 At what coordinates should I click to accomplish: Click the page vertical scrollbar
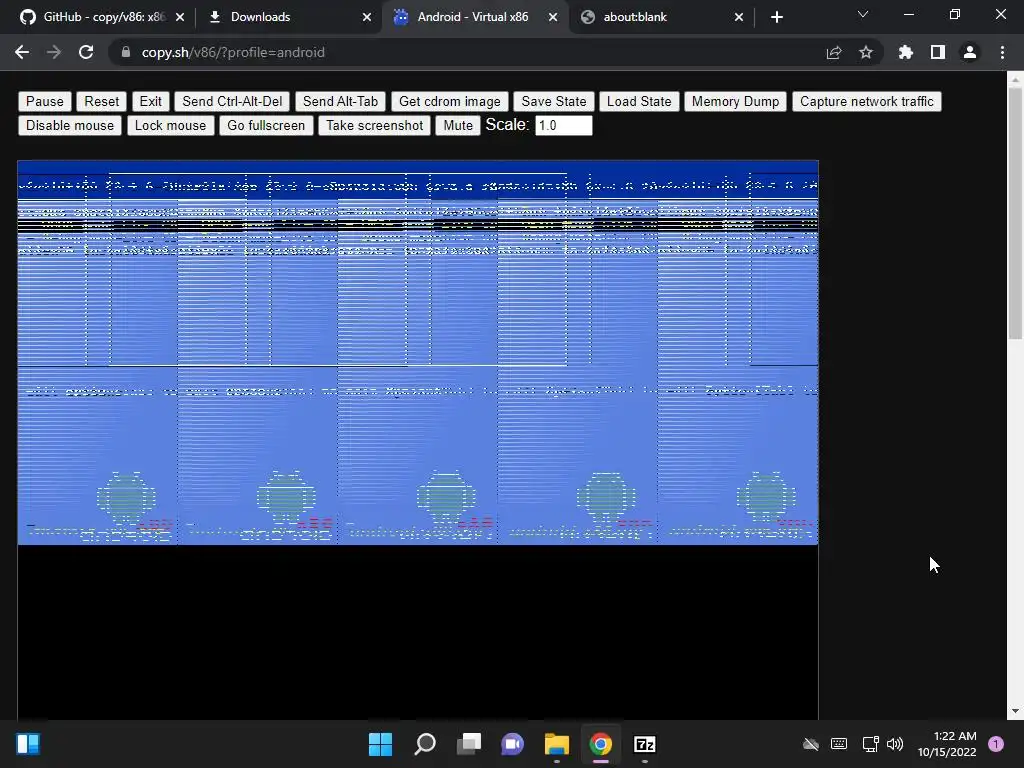(x=1015, y=212)
